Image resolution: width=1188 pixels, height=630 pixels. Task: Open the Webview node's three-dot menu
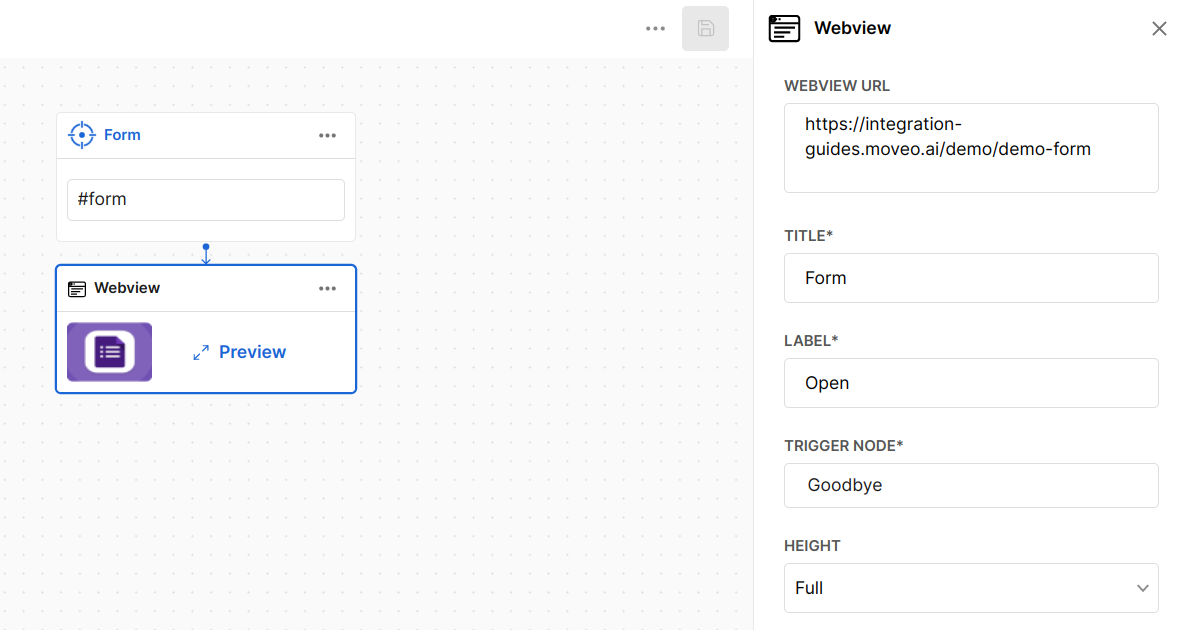[x=327, y=289]
